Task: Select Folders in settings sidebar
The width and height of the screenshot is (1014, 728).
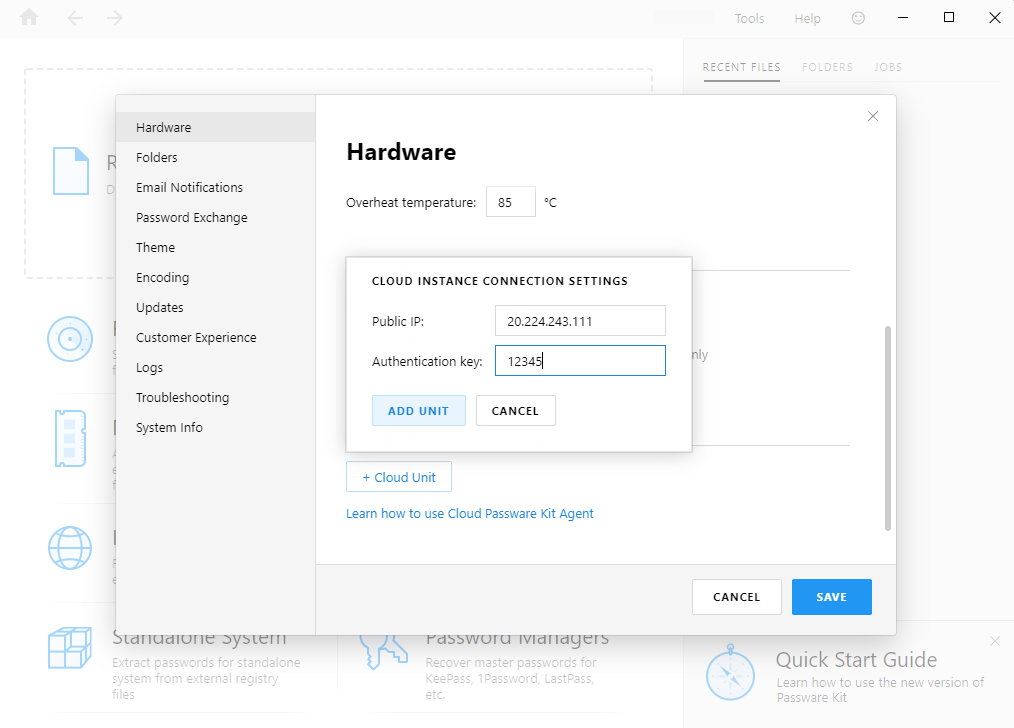Action: click(215, 157)
